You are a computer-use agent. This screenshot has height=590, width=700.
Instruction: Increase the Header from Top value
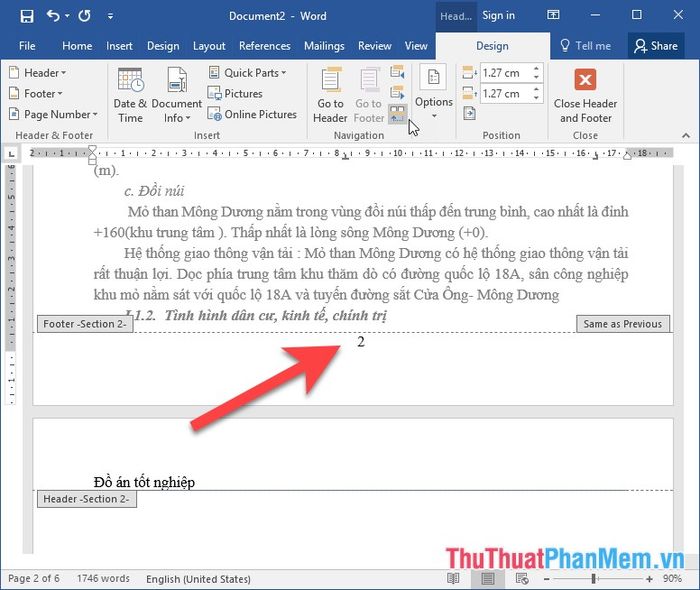point(537,68)
